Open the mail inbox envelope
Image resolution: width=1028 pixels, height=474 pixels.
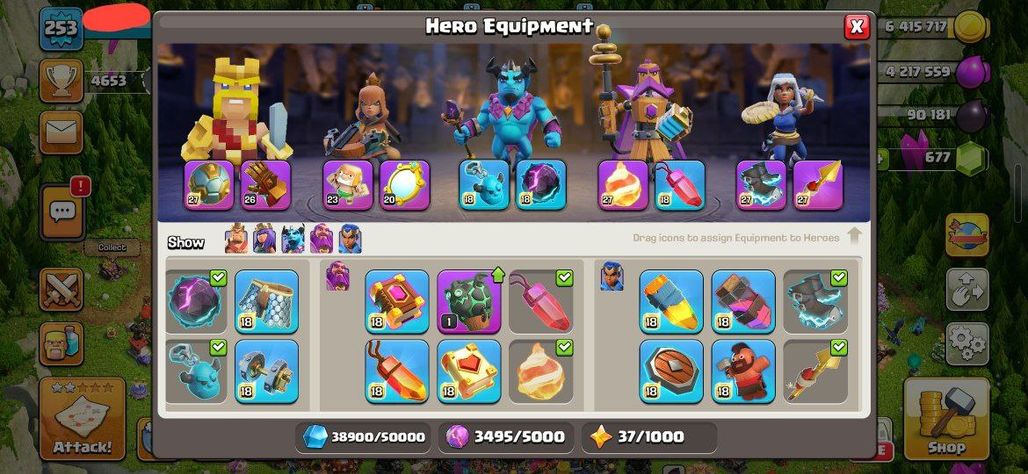pyautogui.click(x=61, y=132)
